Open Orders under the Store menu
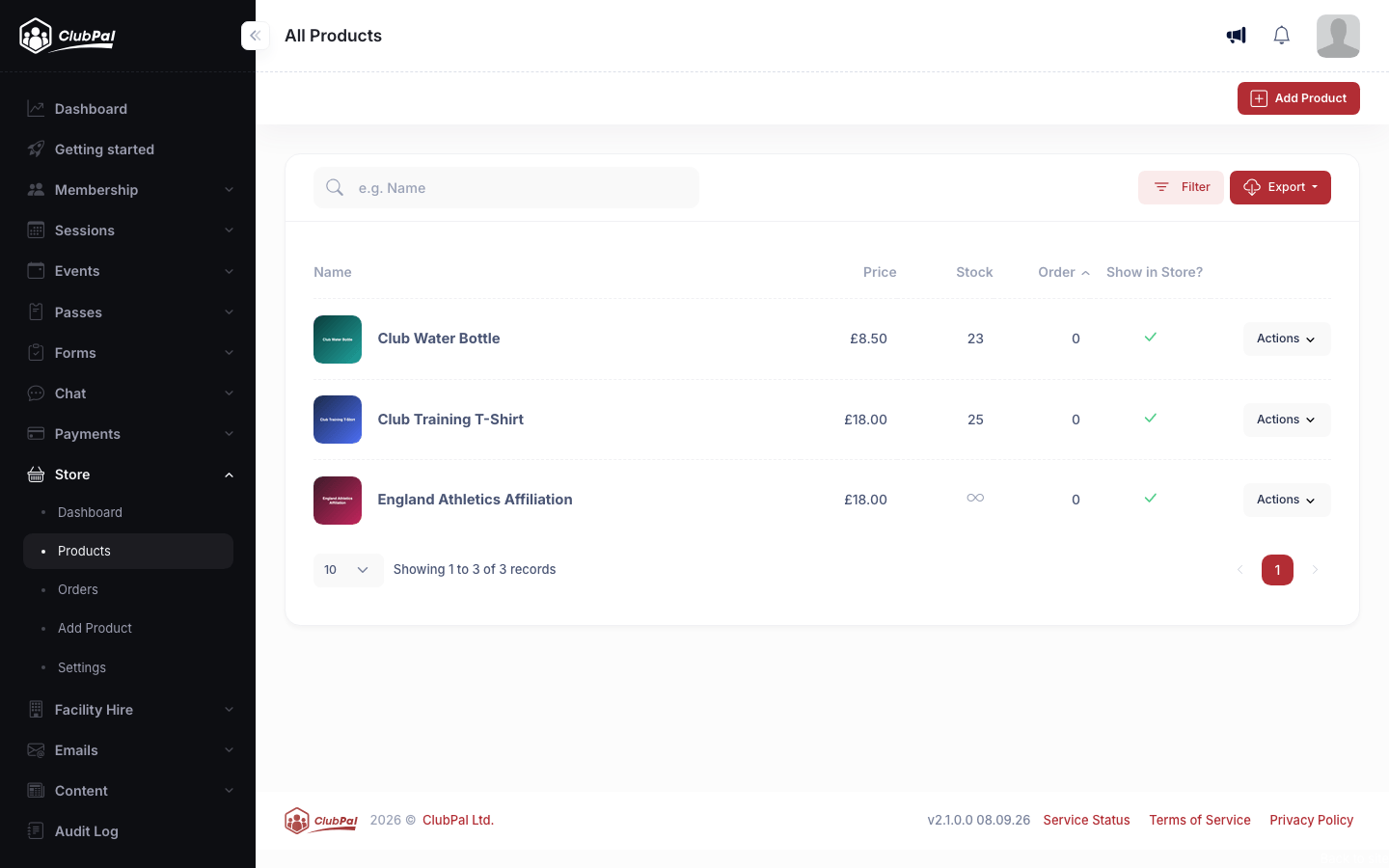The width and height of the screenshot is (1389, 868). click(x=128, y=589)
